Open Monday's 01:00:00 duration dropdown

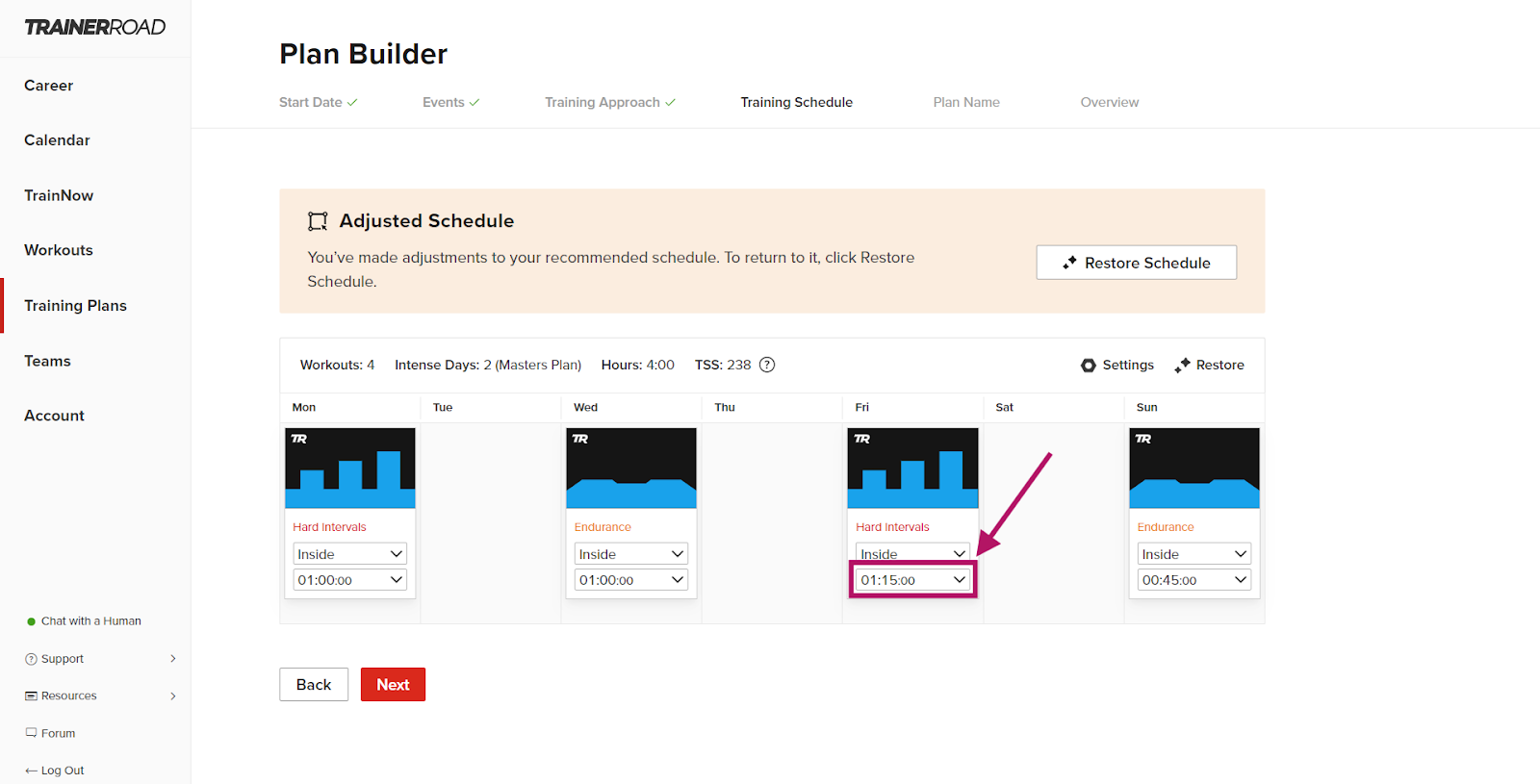tap(349, 580)
